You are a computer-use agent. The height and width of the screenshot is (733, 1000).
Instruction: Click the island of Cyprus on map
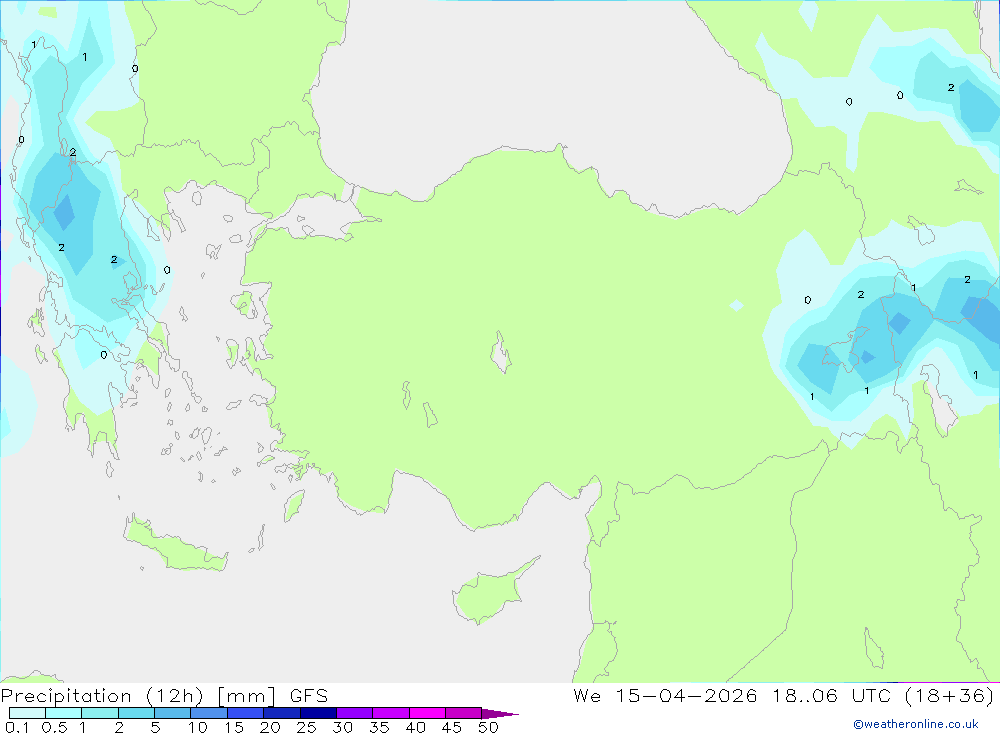488,595
